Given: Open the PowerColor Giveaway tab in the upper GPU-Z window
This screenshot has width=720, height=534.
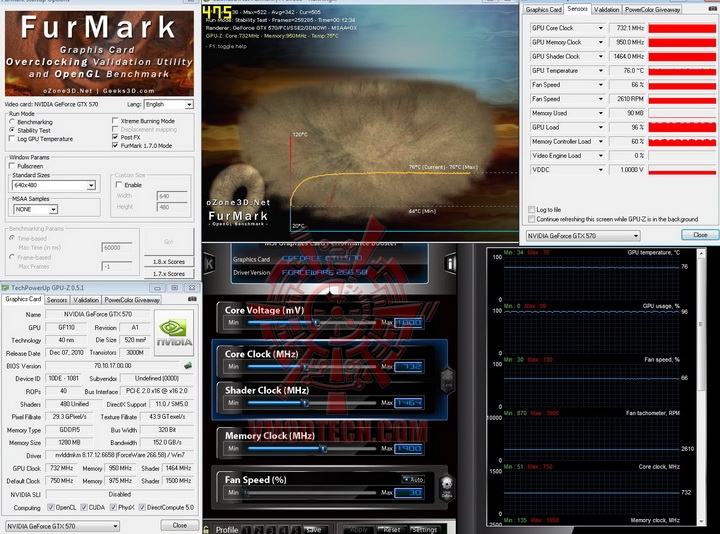Looking at the screenshot, I should (652, 9).
